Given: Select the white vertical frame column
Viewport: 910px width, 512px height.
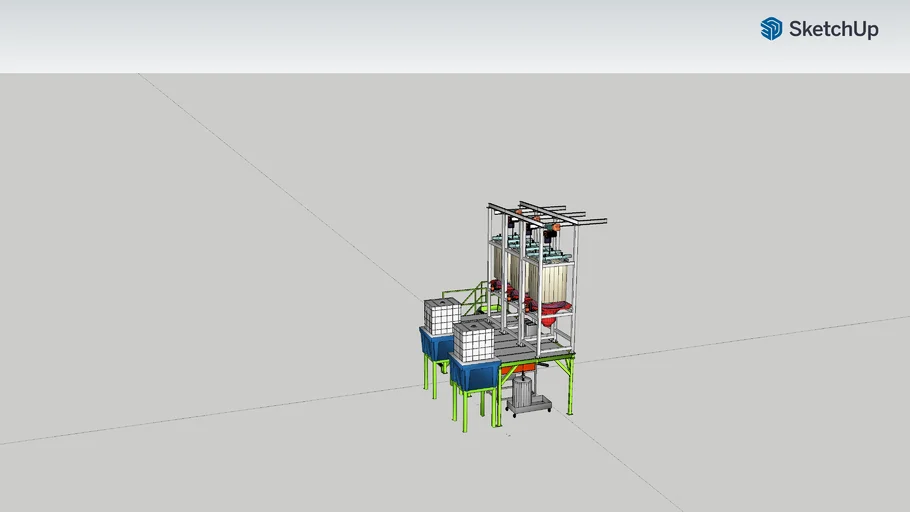Looking at the screenshot, I should coord(575,290).
